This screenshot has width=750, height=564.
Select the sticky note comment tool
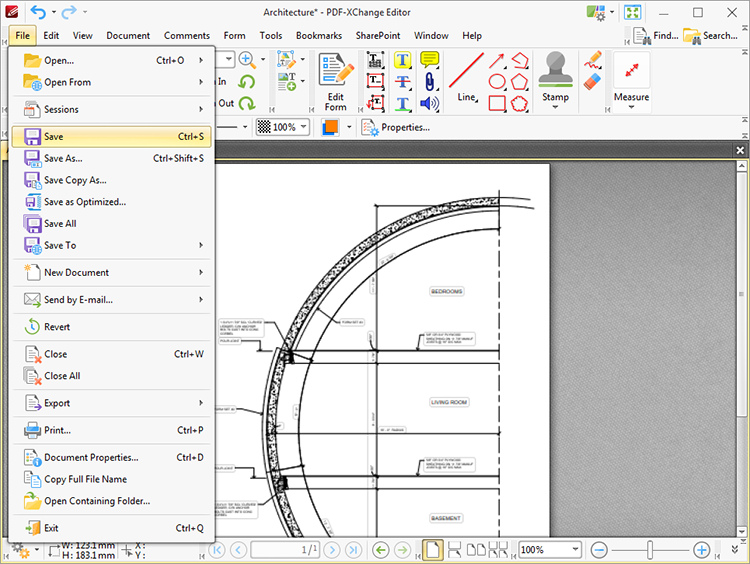[x=430, y=60]
